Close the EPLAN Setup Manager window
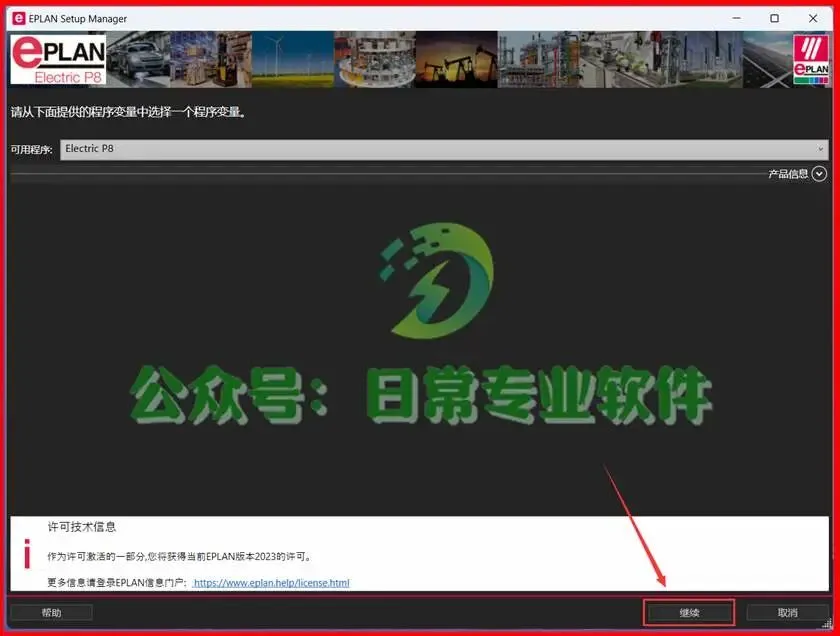The height and width of the screenshot is (636, 840). point(813,18)
